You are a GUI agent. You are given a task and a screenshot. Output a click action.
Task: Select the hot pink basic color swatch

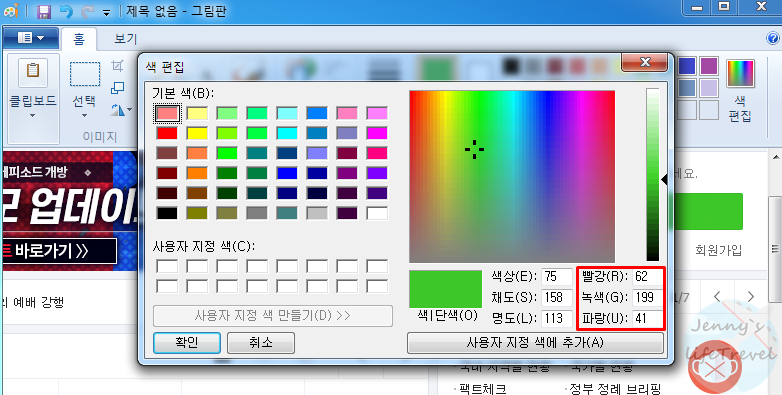pos(377,153)
